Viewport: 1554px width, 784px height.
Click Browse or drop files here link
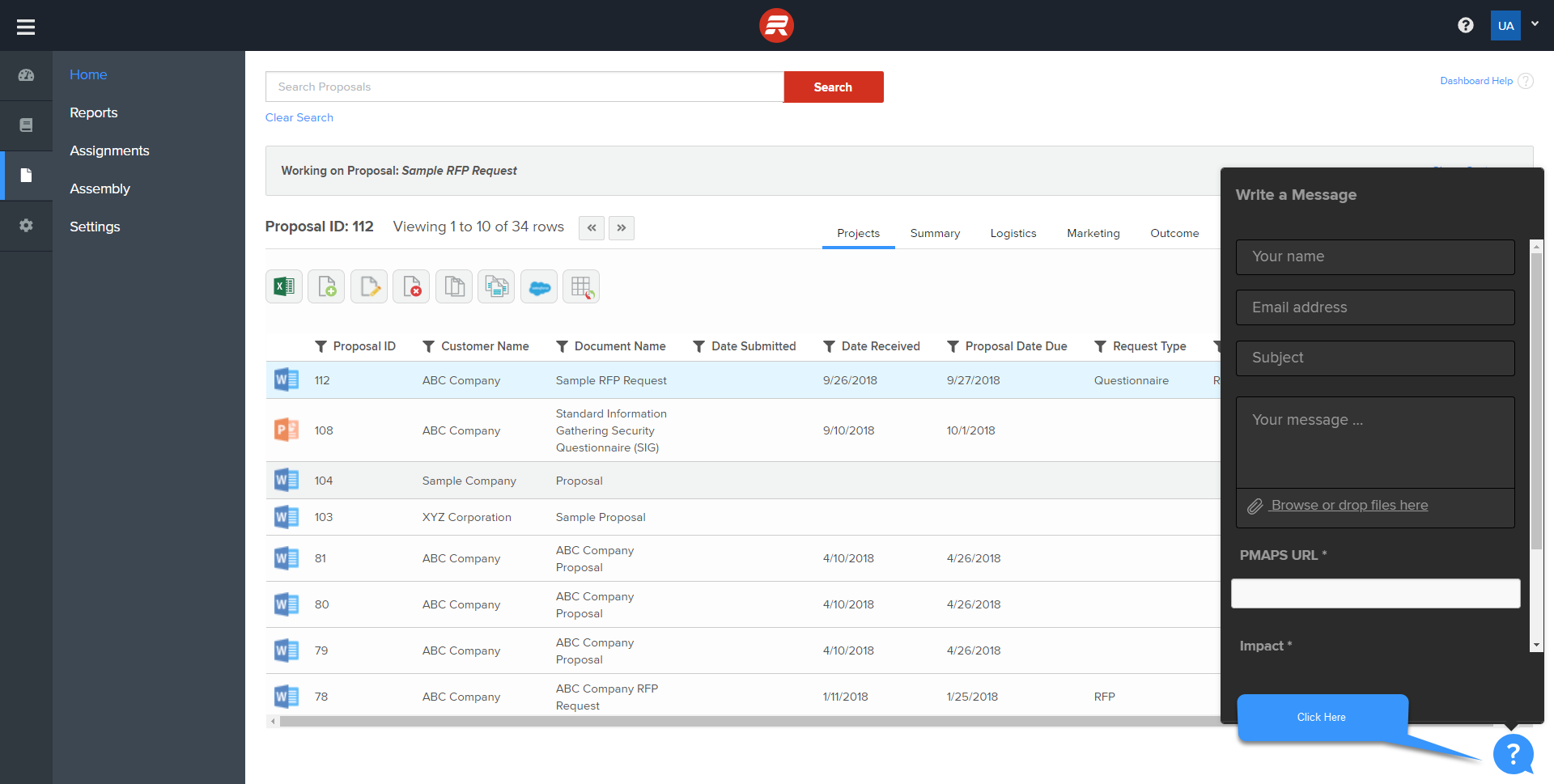(1349, 505)
